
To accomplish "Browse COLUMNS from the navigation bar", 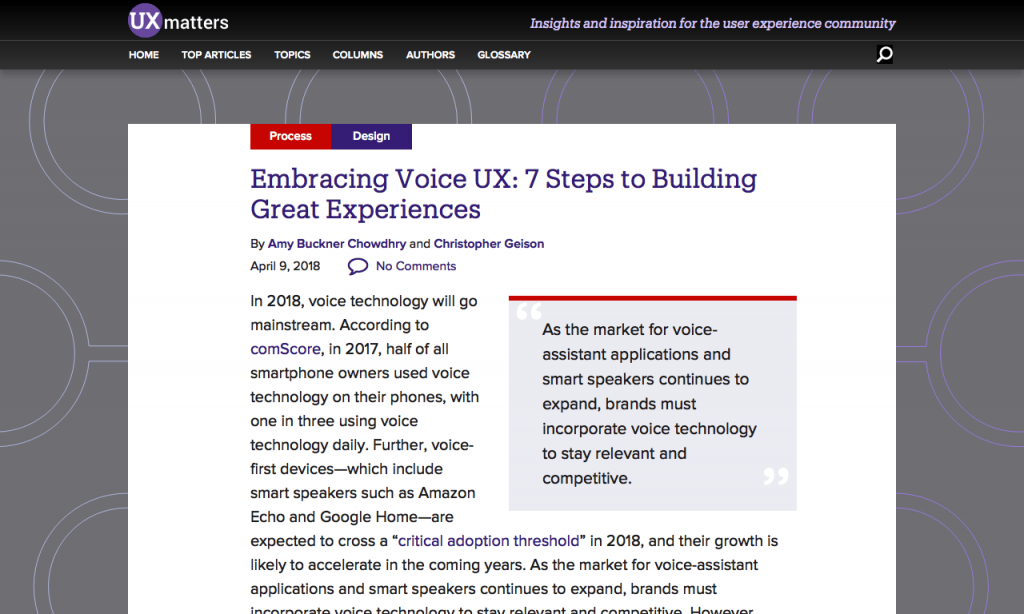I will pyautogui.click(x=357, y=55).
